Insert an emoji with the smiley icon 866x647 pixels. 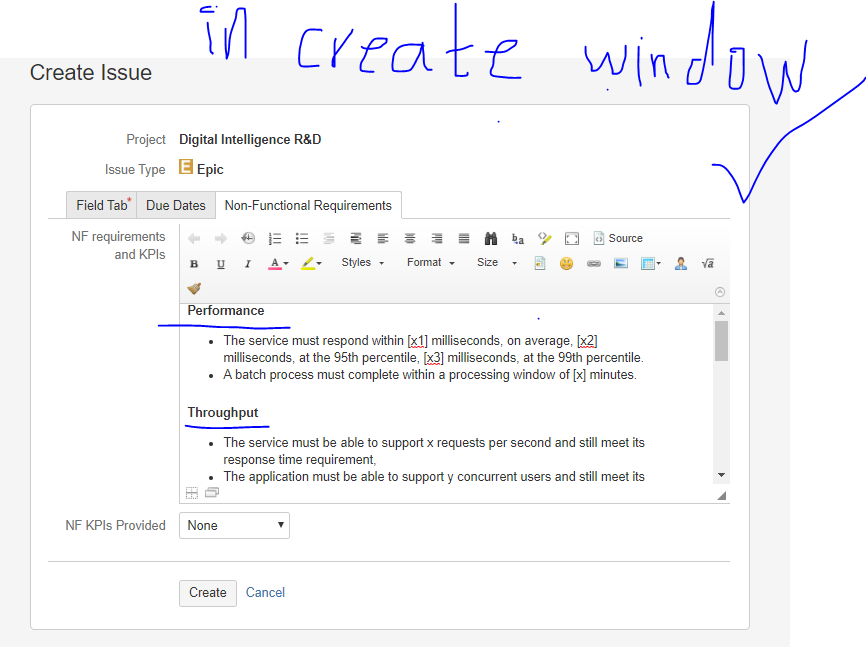[x=565, y=262]
